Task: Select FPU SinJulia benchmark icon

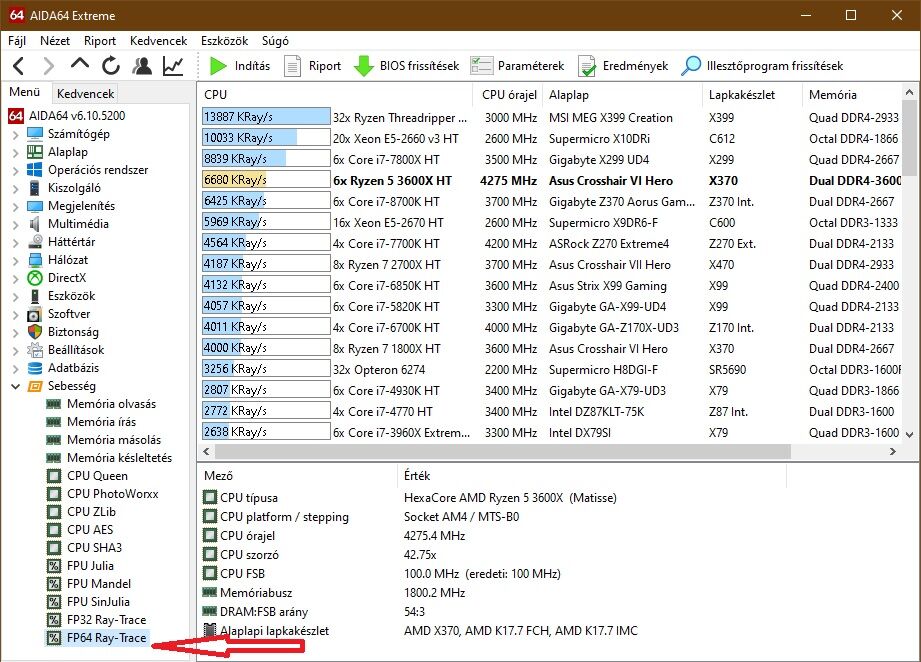Action: pyautogui.click(x=53, y=602)
